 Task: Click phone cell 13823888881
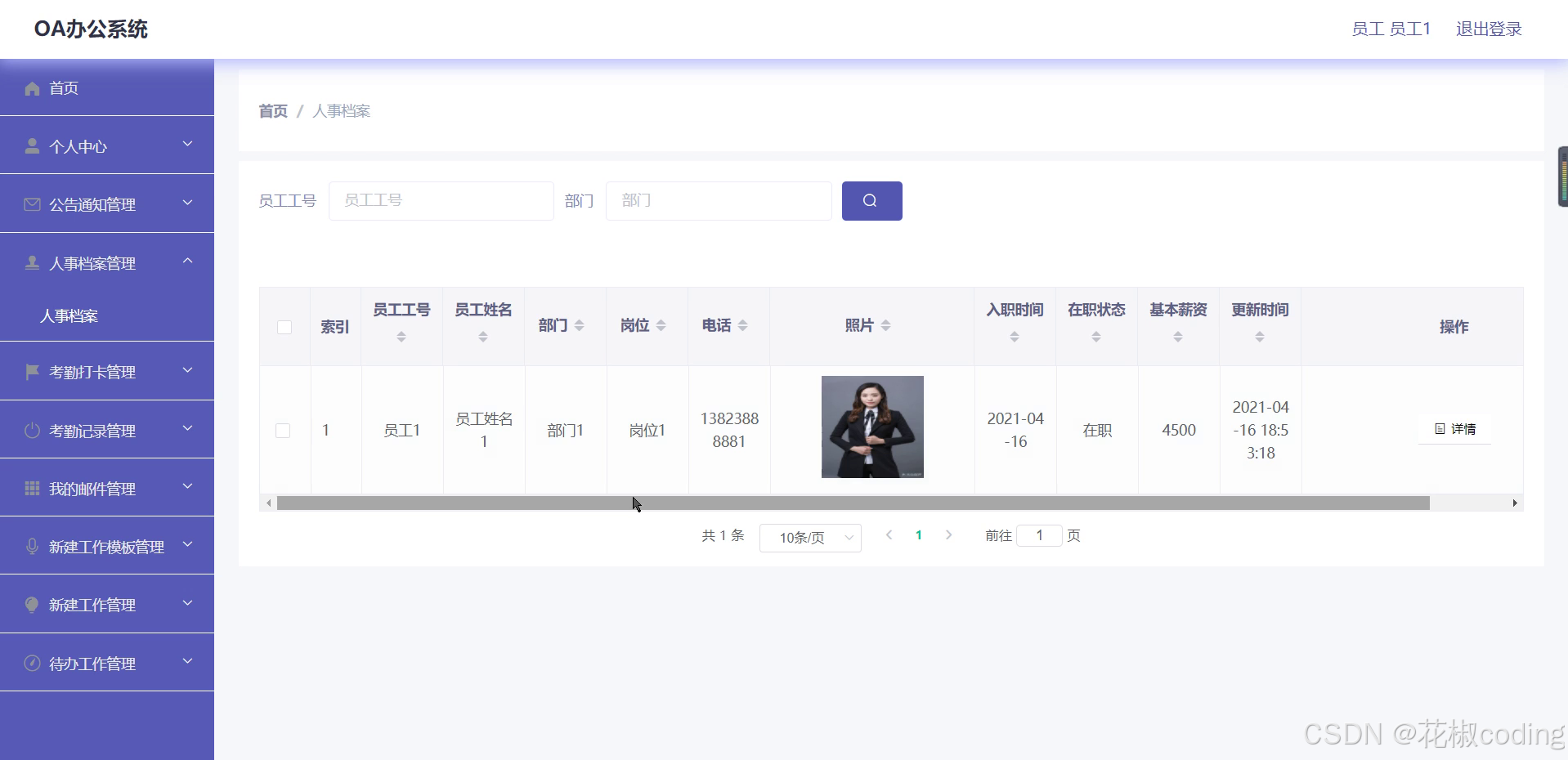click(729, 430)
